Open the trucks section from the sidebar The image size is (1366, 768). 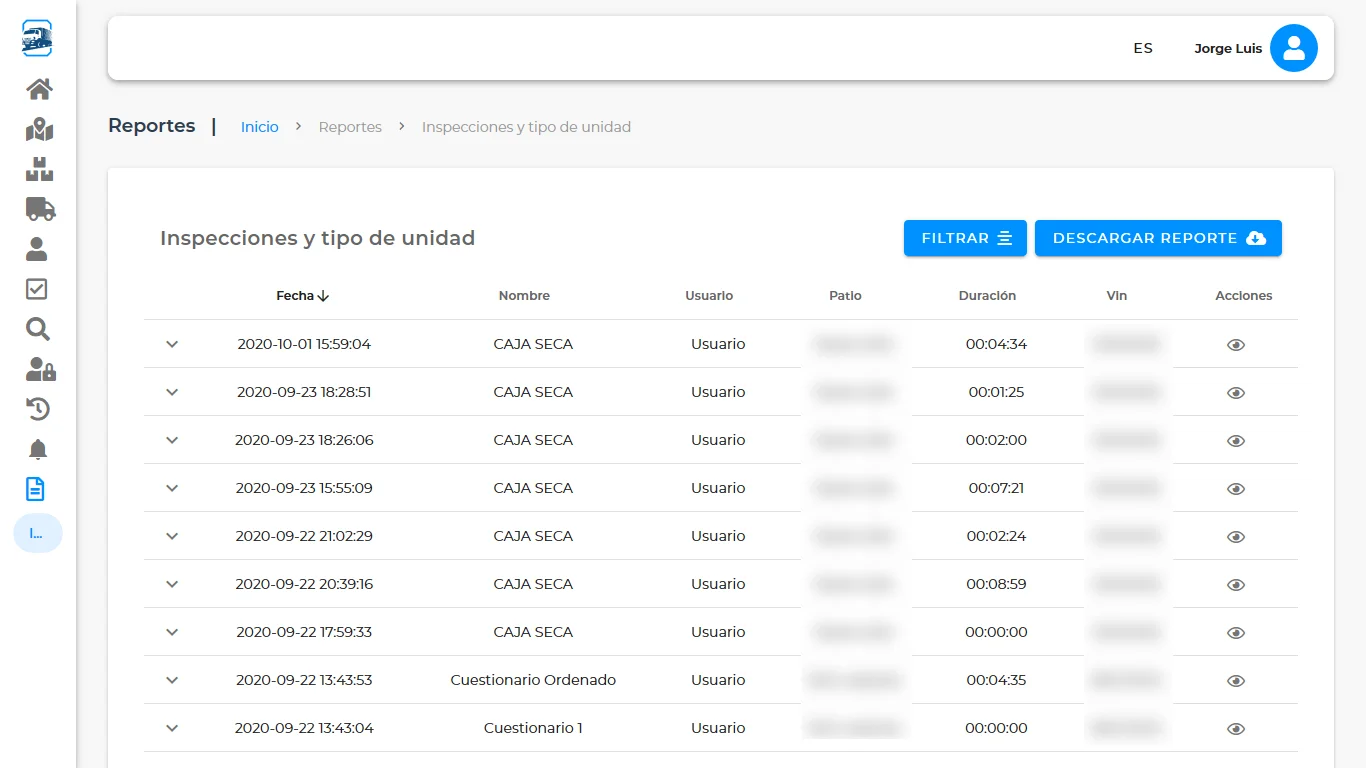point(37,209)
